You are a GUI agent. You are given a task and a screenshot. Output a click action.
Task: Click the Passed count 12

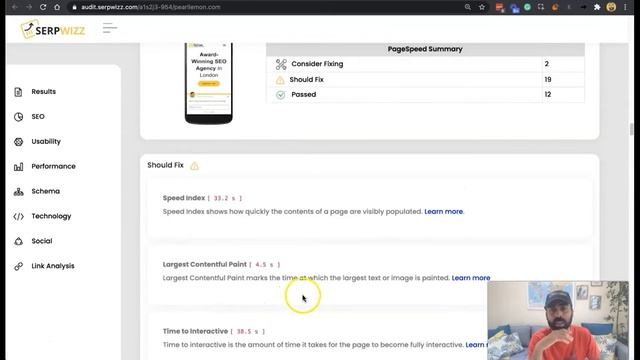click(548, 95)
